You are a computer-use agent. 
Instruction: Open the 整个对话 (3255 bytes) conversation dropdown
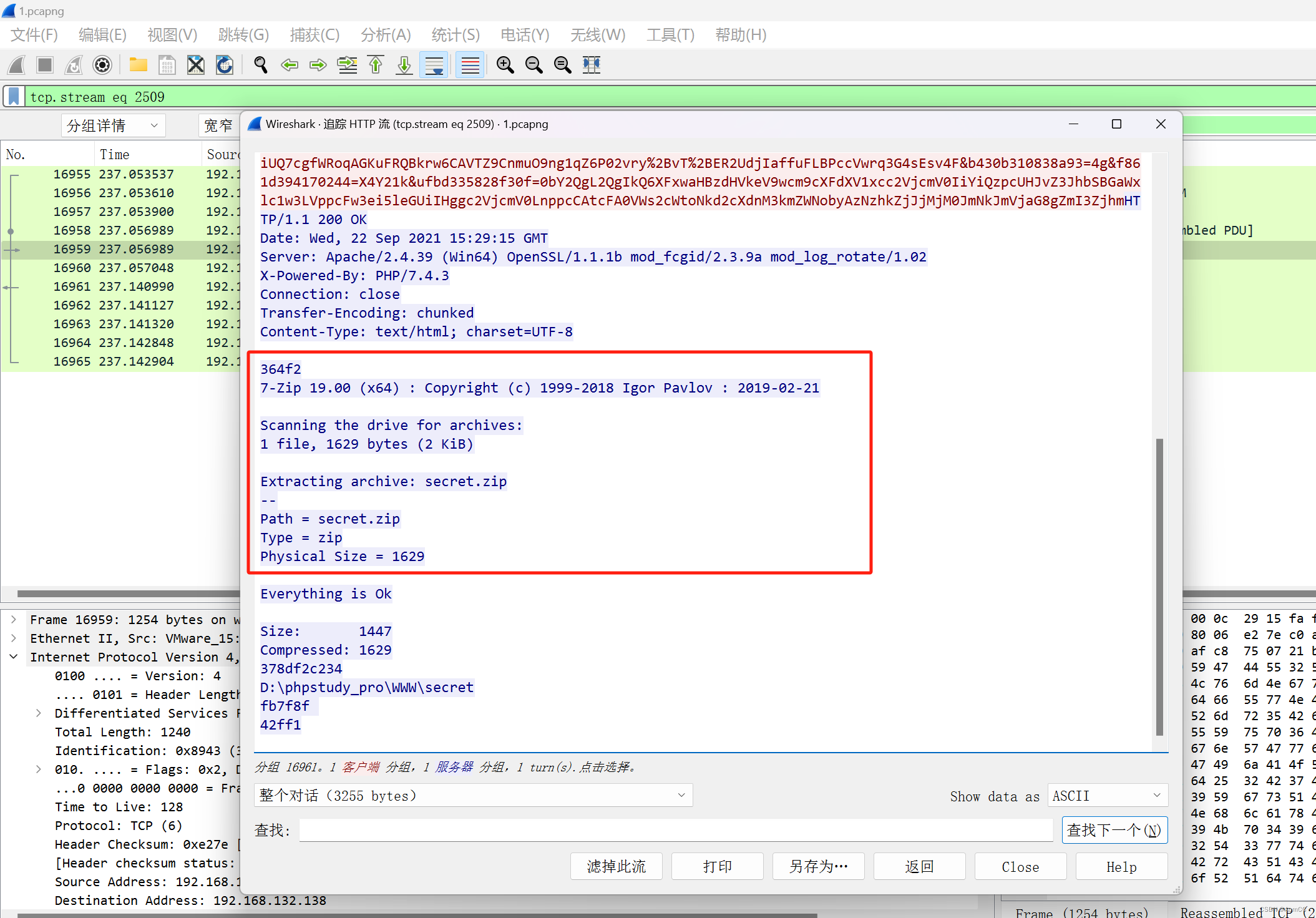coord(474,796)
